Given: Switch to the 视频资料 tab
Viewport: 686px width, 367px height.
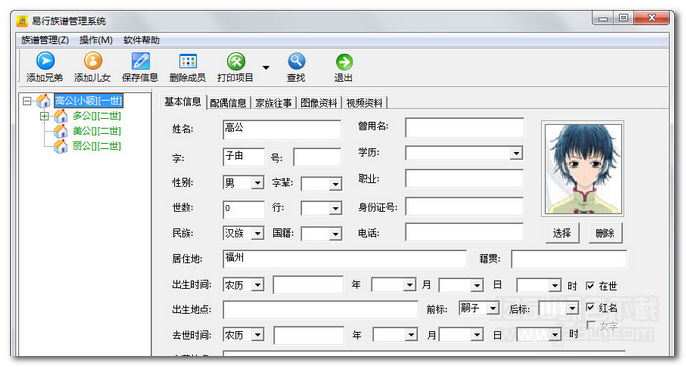Looking at the screenshot, I should click(364, 103).
